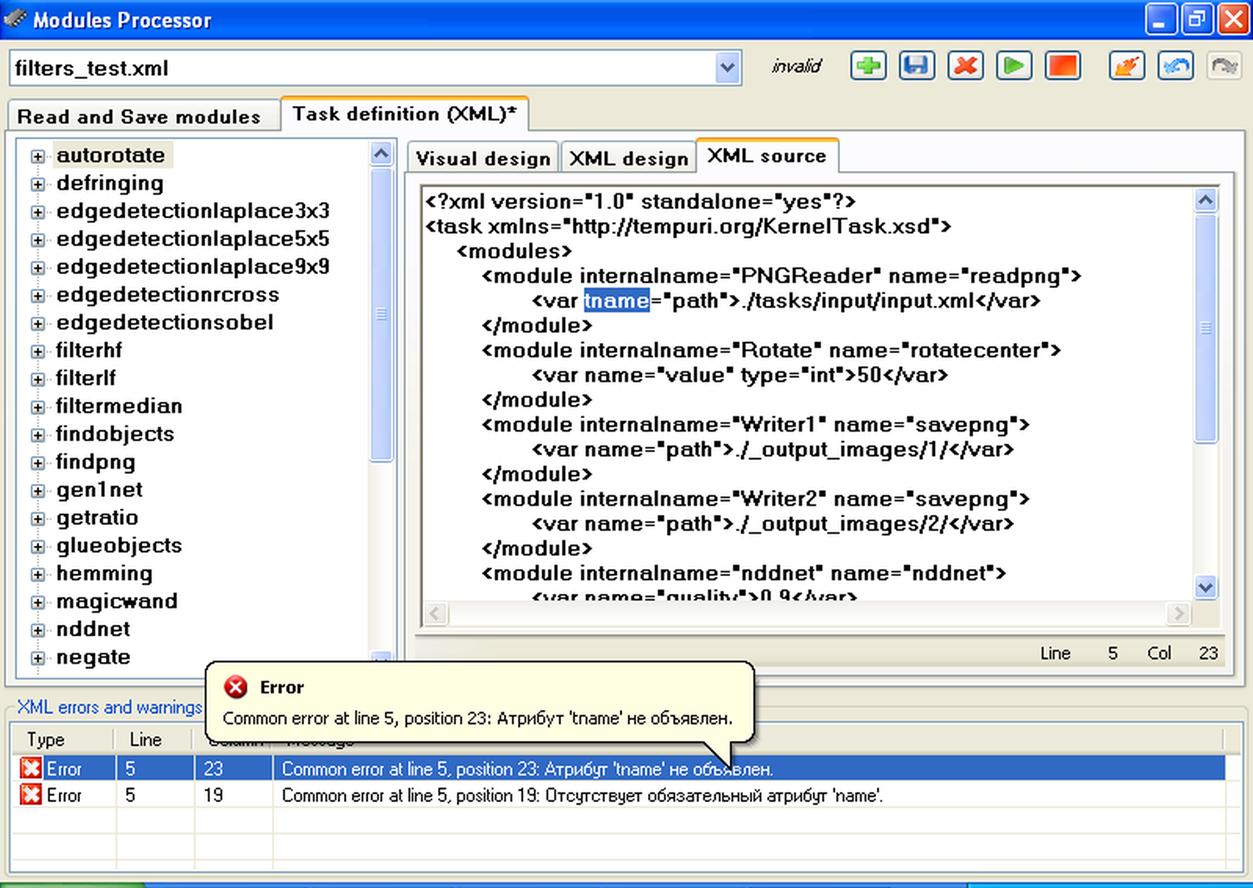
Task: Expand the findobjects tree node
Action: pos(38,436)
